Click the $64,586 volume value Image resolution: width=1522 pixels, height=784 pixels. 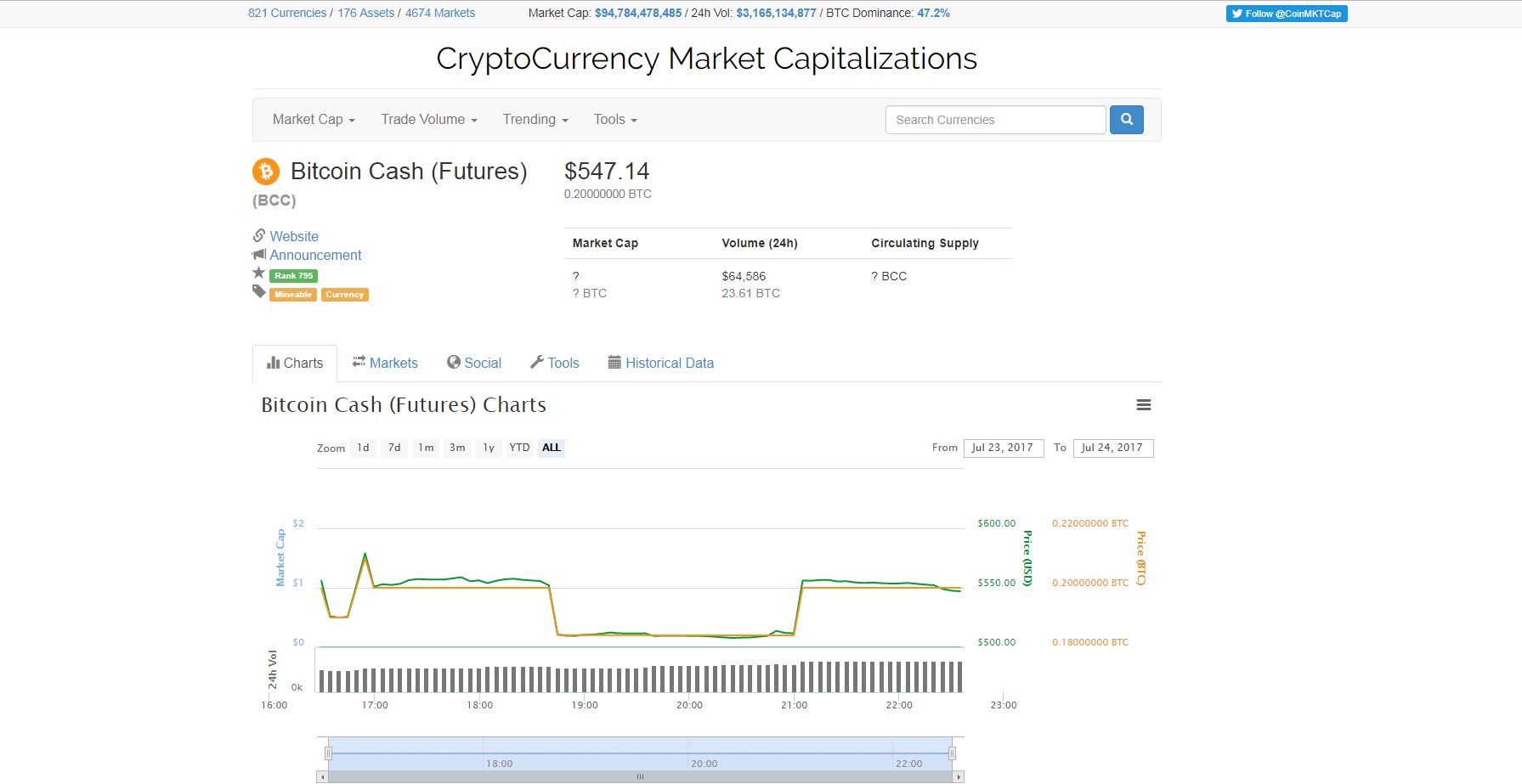tap(744, 276)
